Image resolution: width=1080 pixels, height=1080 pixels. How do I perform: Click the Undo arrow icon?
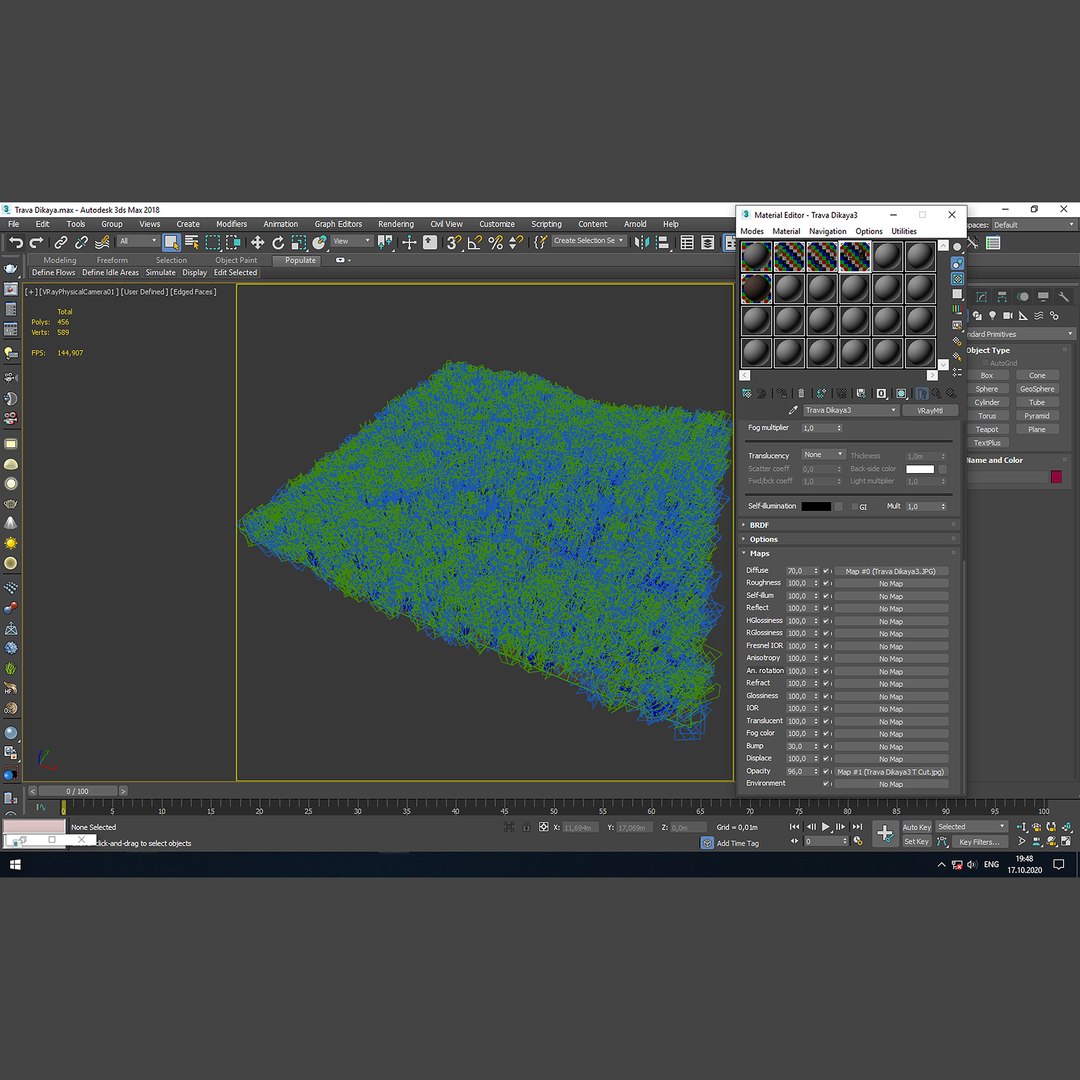click(x=16, y=242)
